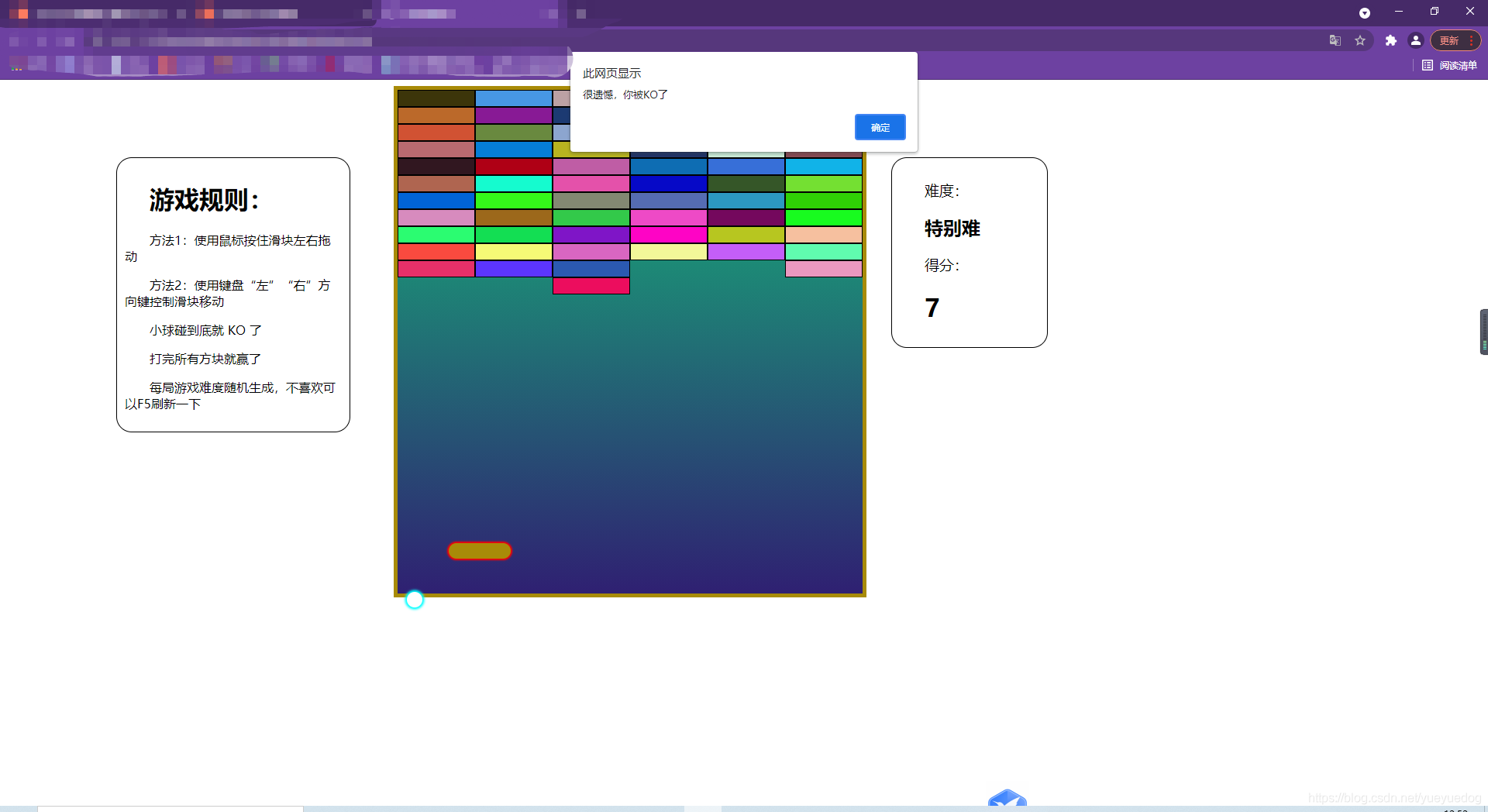Click the blue bird icon at bottom
This screenshot has width=1488, height=812.
coord(1007,799)
